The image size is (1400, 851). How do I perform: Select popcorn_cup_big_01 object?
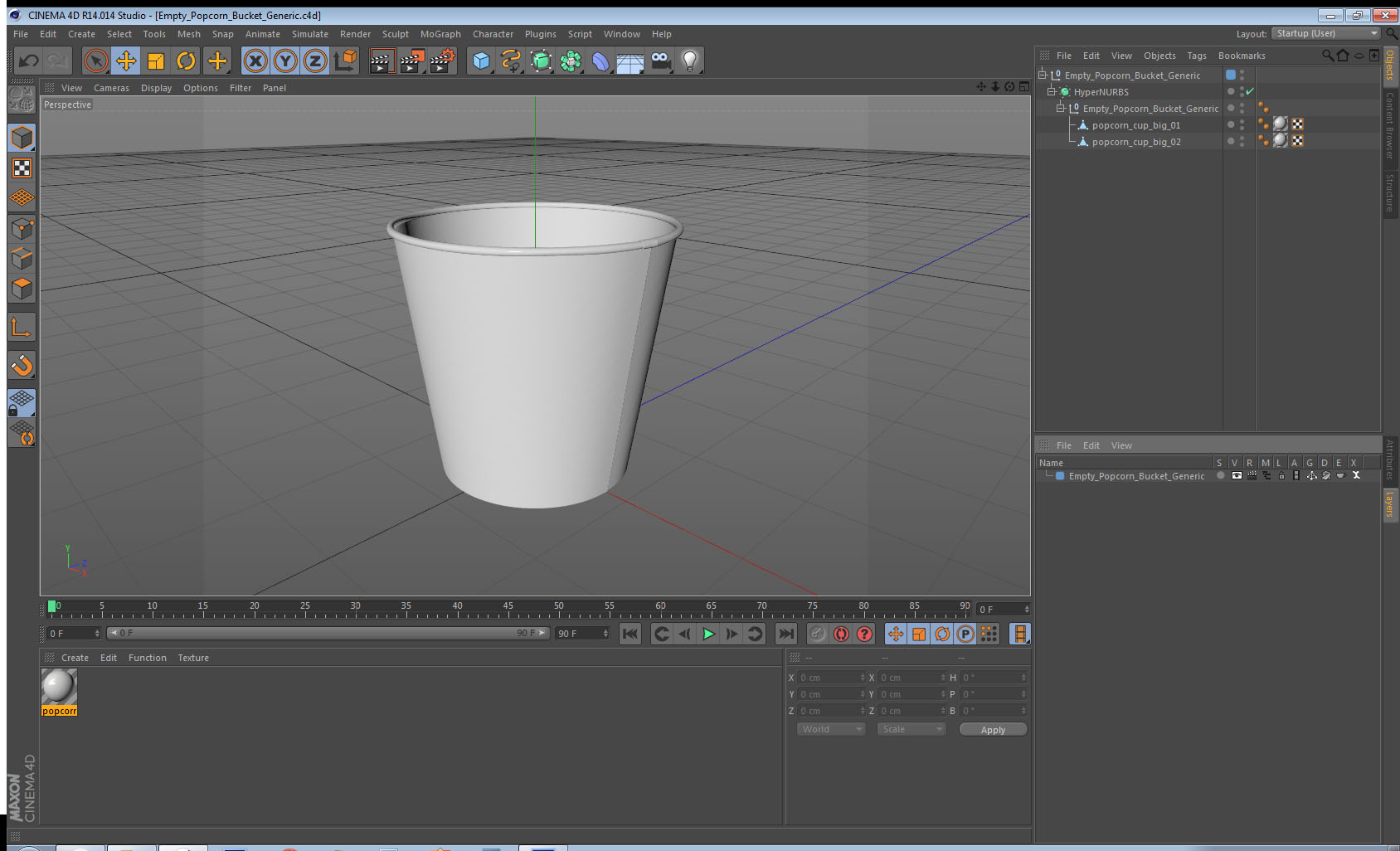tap(1135, 125)
